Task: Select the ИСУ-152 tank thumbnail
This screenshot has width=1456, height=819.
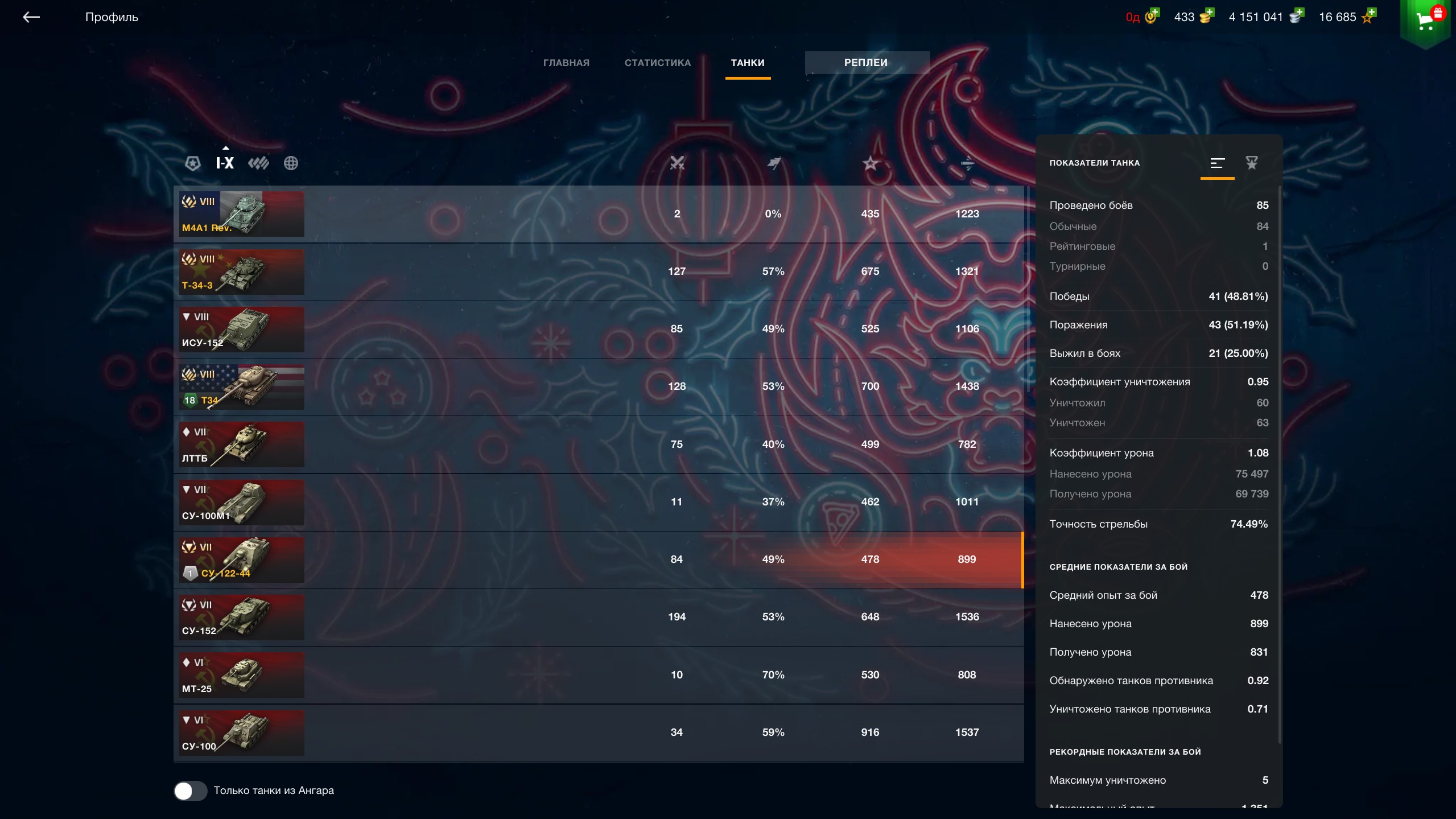Action: 242,330
